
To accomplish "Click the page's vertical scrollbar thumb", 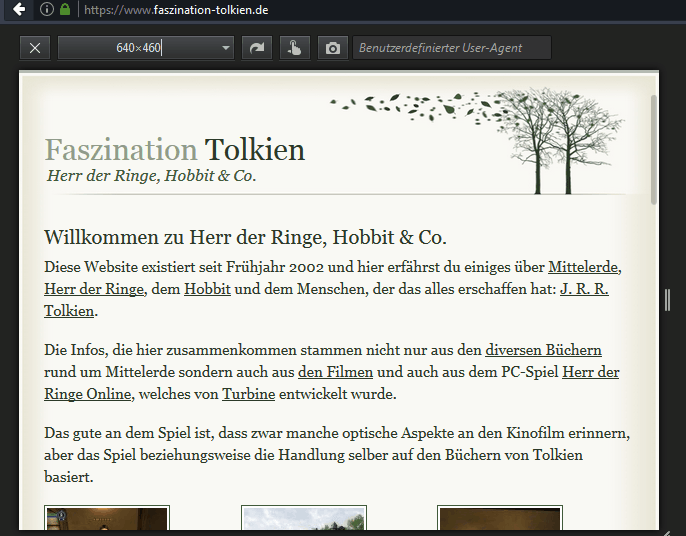I will [654, 149].
